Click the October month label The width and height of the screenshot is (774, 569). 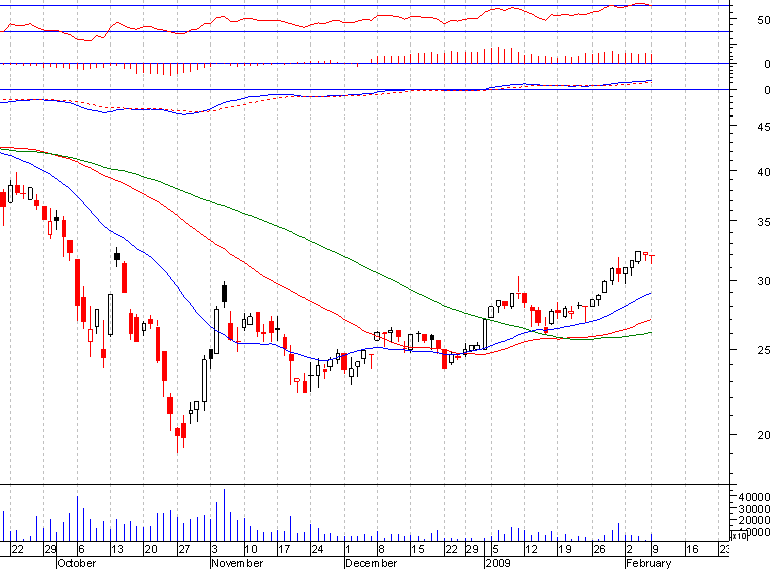pyautogui.click(x=77, y=563)
